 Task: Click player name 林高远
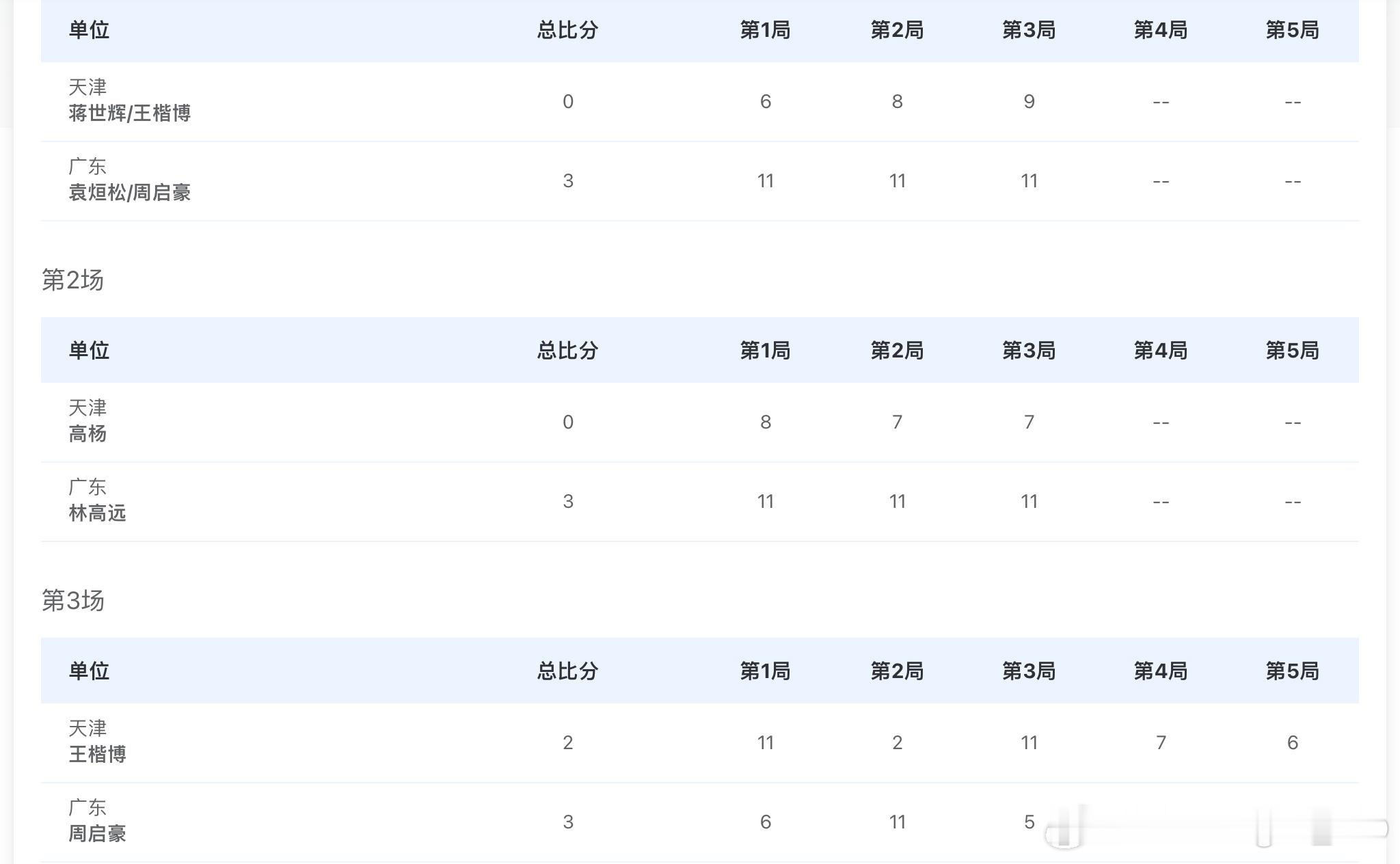(x=97, y=513)
